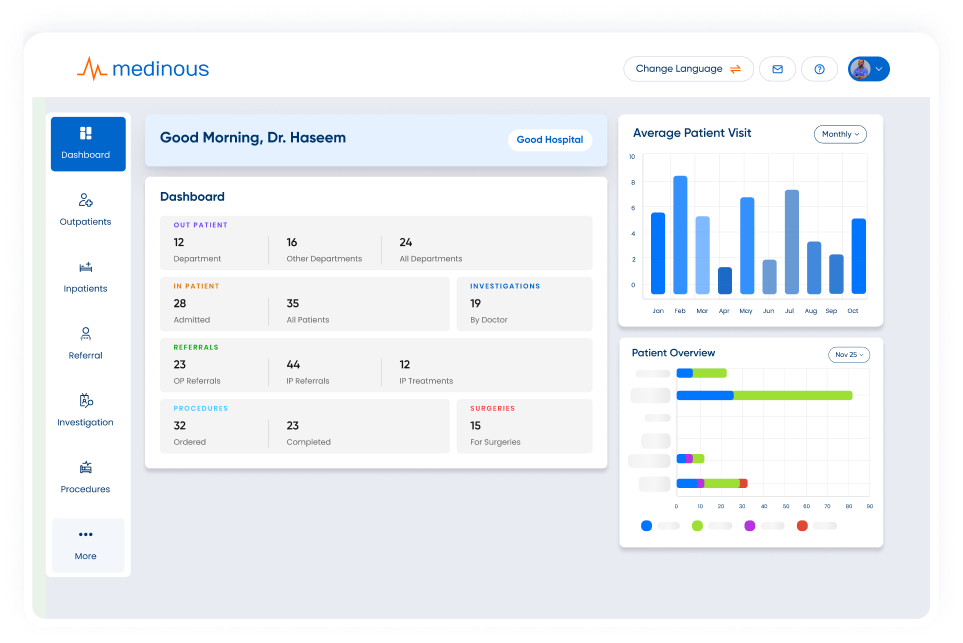
Task: Go to the Referral icon
Action: click(86, 334)
